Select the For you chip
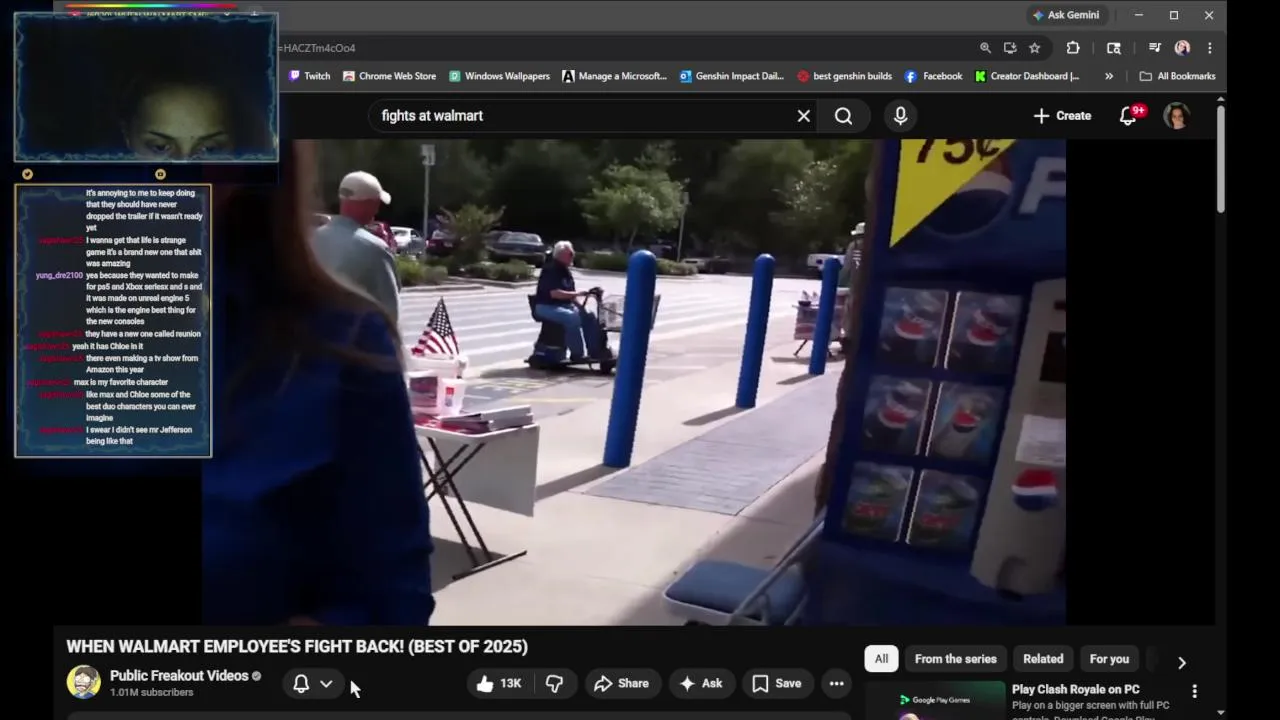This screenshot has width=1280, height=720. click(x=1109, y=659)
